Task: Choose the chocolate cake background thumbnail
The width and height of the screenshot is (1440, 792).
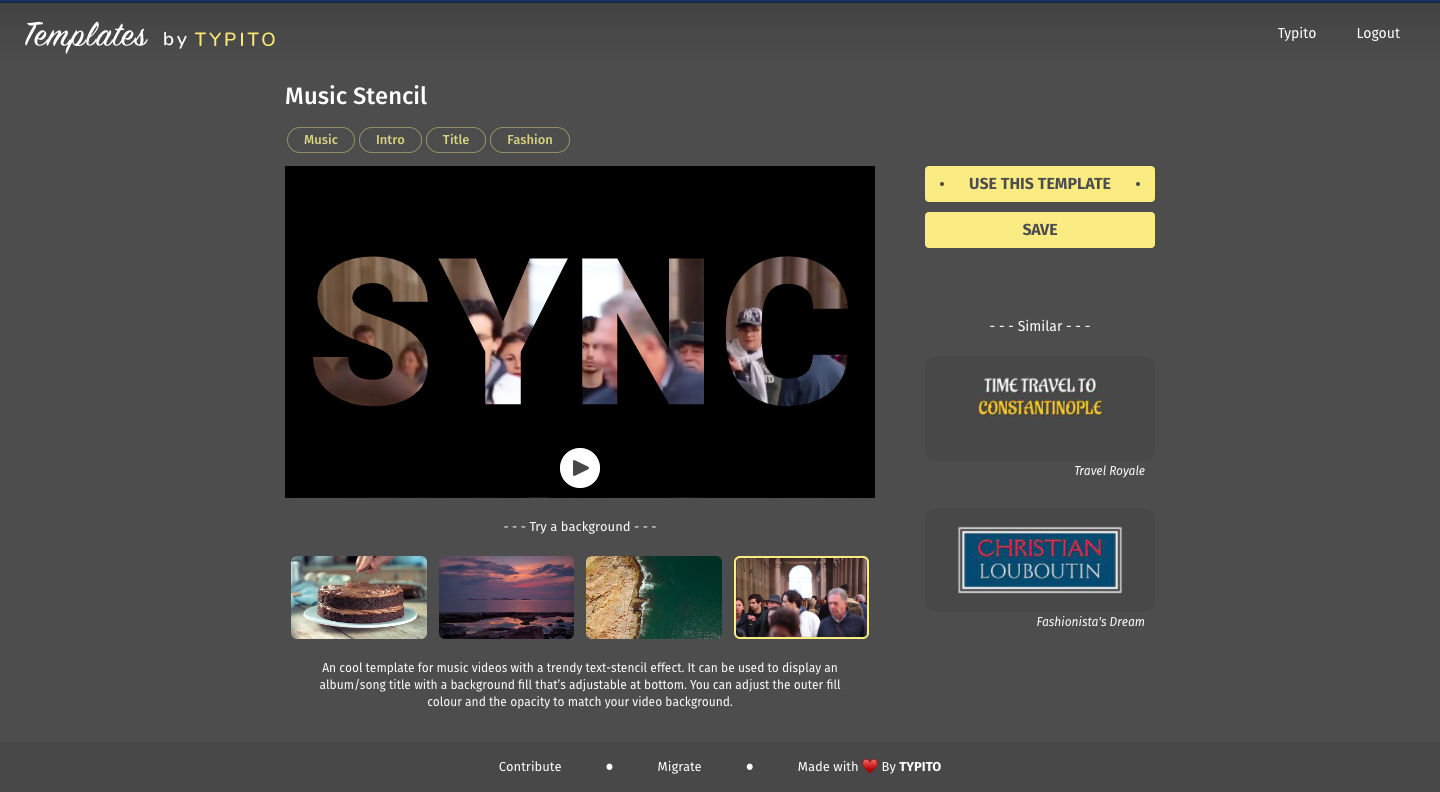Action: tap(359, 597)
